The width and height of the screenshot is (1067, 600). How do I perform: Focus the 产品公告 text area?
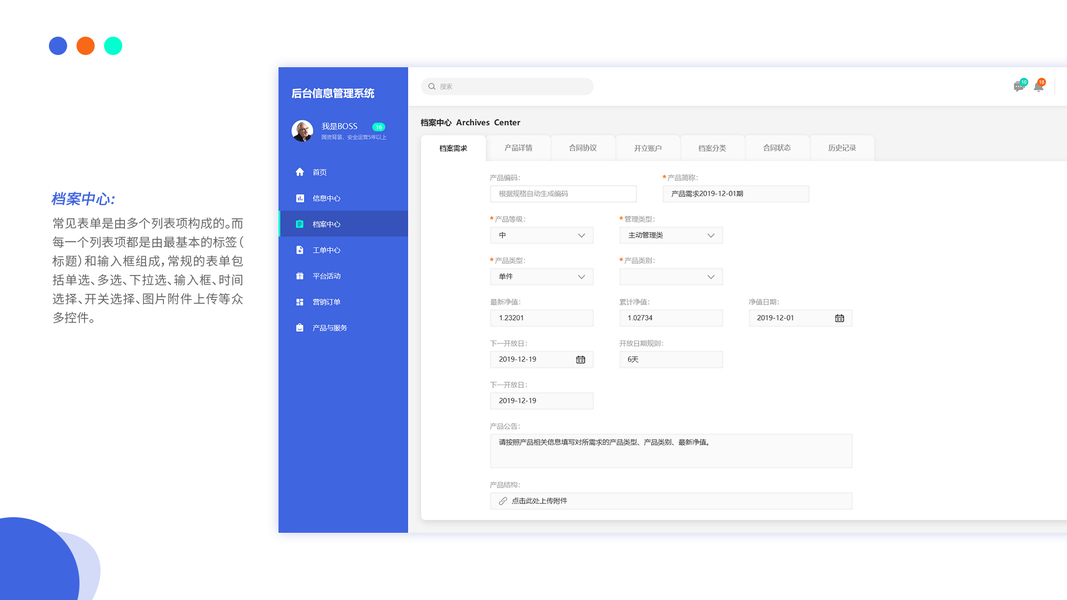coord(670,451)
